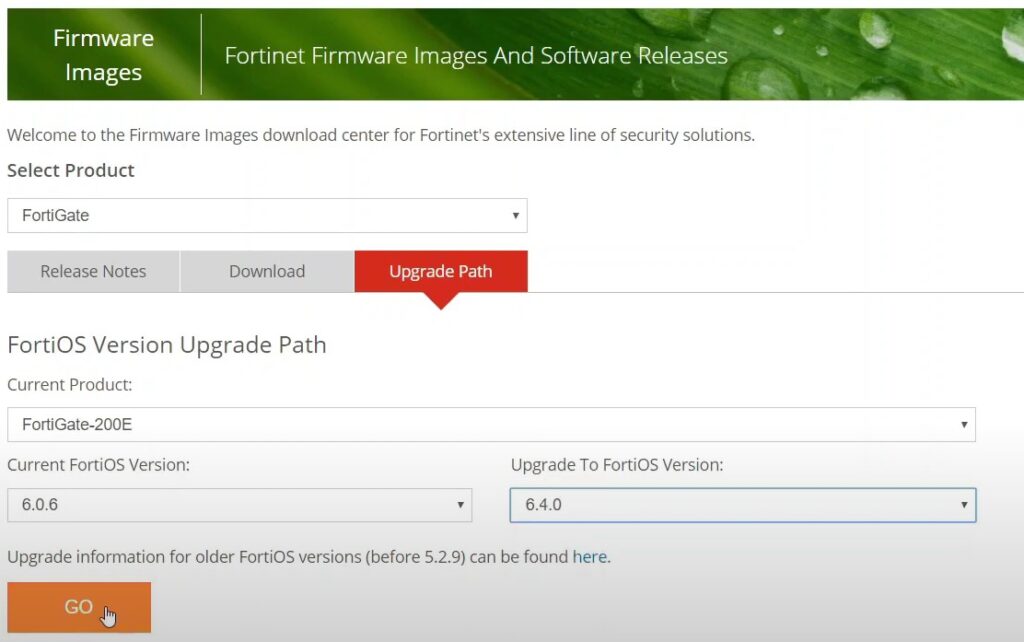Click the 'Select Product' label
1024x642 pixels.
pos(71,170)
